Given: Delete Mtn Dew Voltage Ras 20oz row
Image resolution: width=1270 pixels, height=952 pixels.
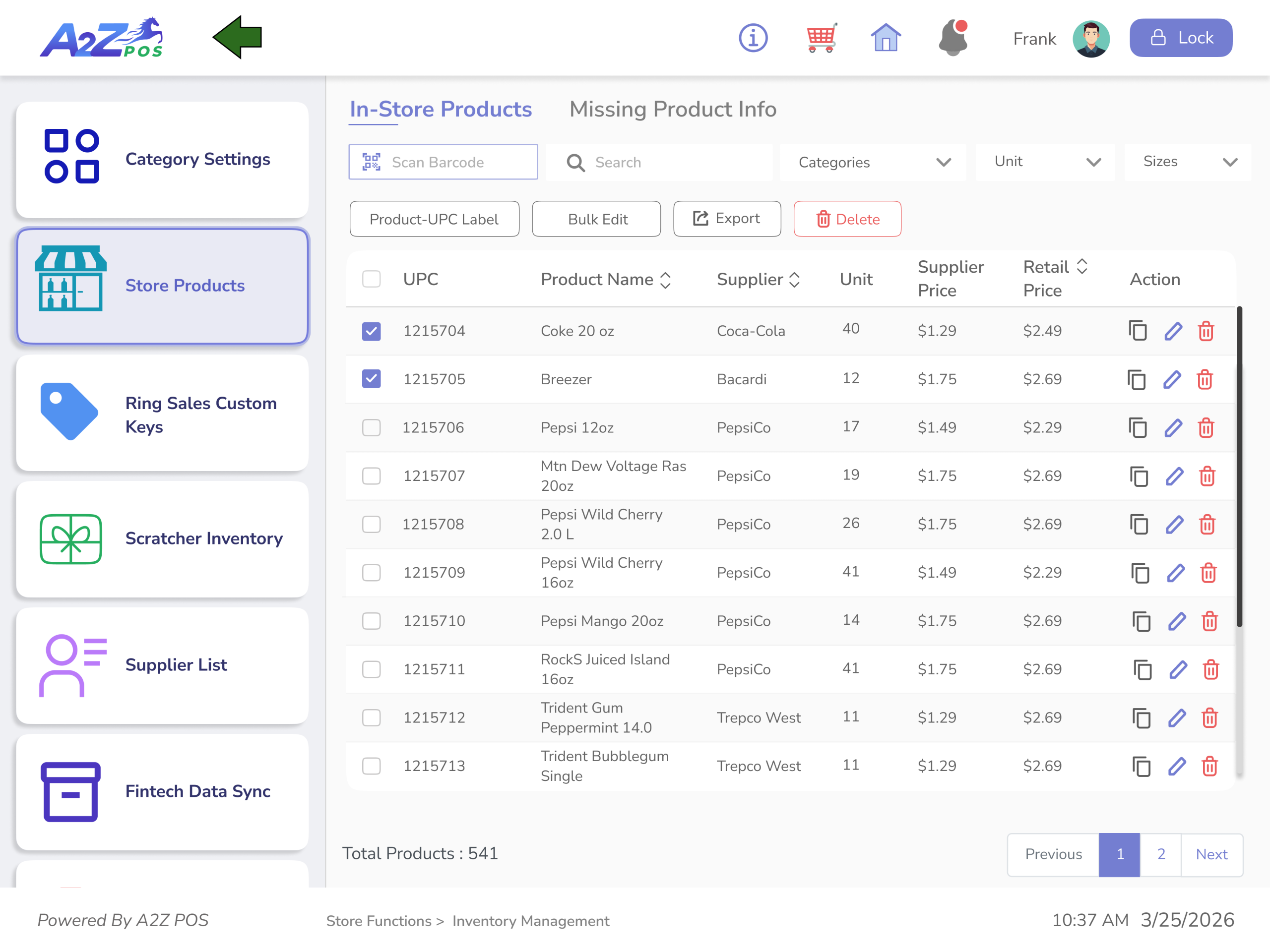Looking at the screenshot, I should click(1207, 476).
